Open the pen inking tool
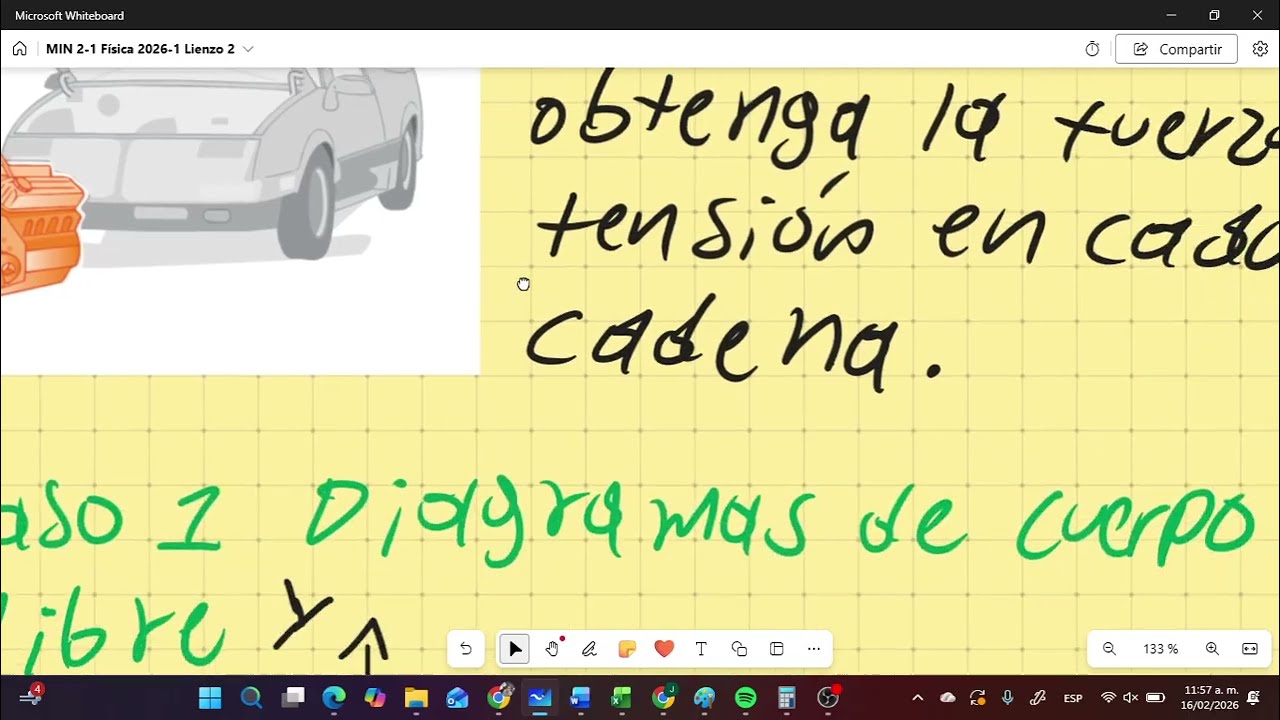Viewport: 1280px width, 720px height. pyautogui.click(x=589, y=649)
